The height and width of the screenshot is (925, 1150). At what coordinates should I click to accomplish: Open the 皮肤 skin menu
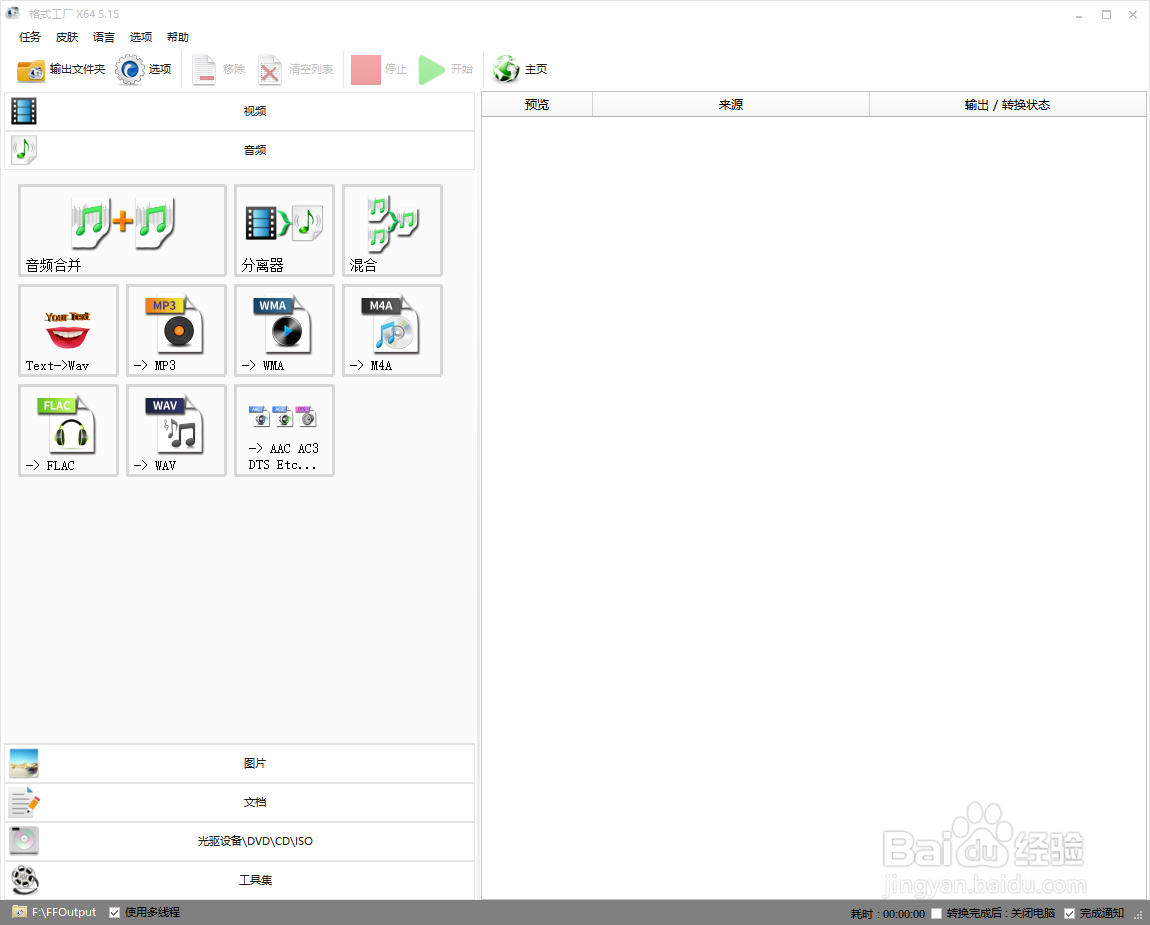67,37
